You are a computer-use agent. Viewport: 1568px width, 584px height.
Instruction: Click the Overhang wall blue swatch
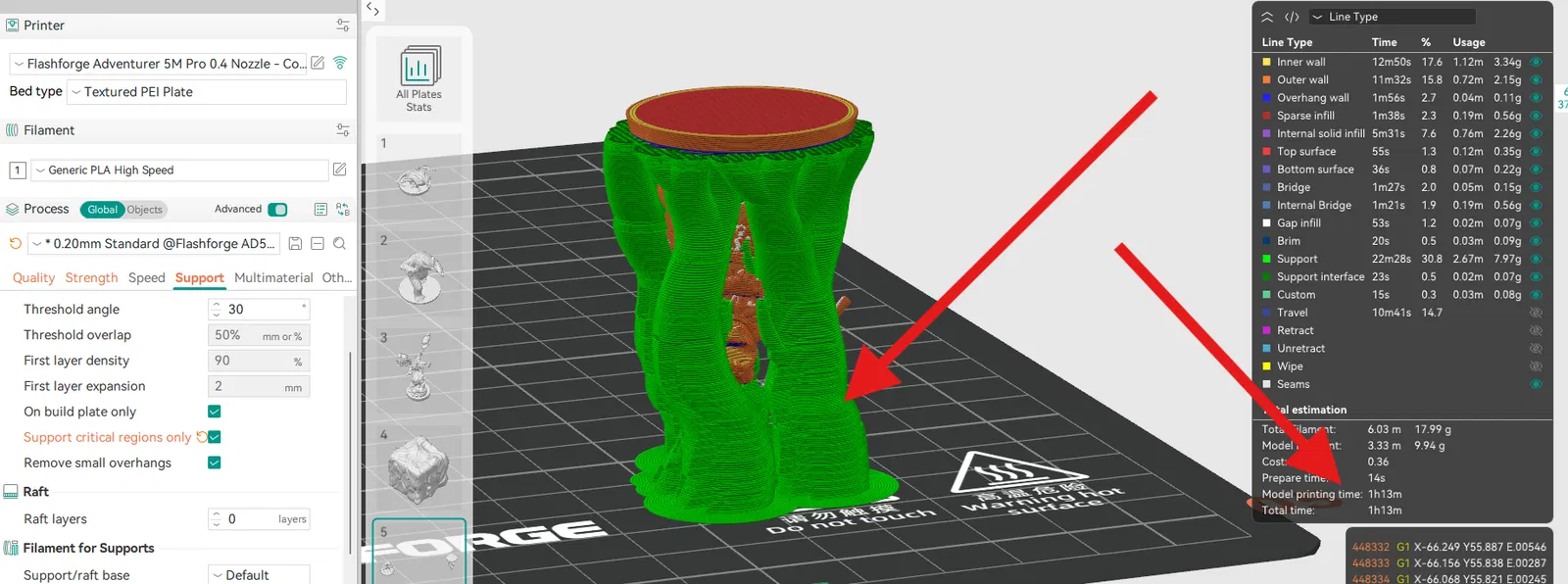click(1266, 98)
